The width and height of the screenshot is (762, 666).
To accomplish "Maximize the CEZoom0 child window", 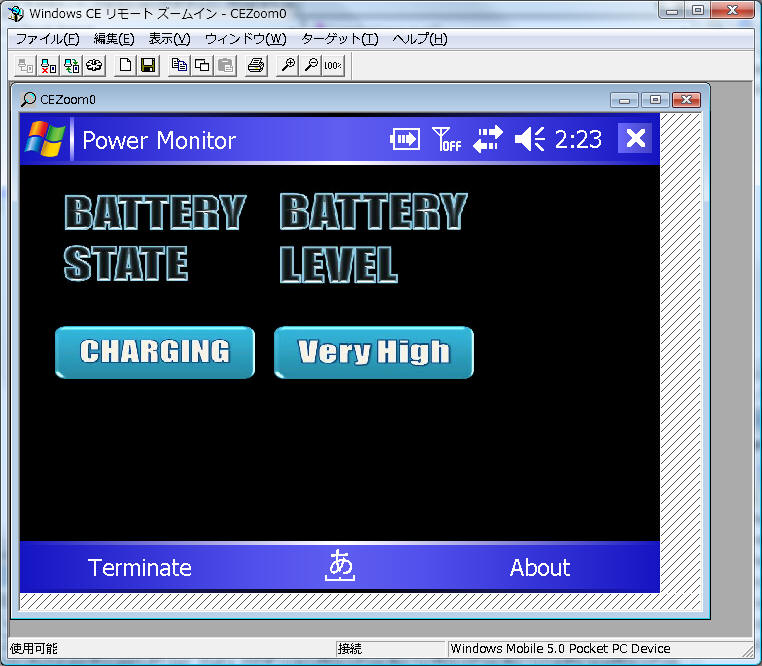I will (x=655, y=100).
